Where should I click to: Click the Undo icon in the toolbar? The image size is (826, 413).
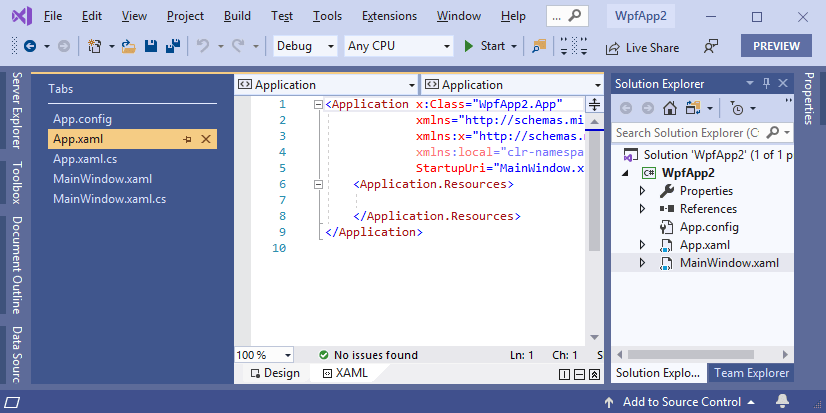[203, 46]
